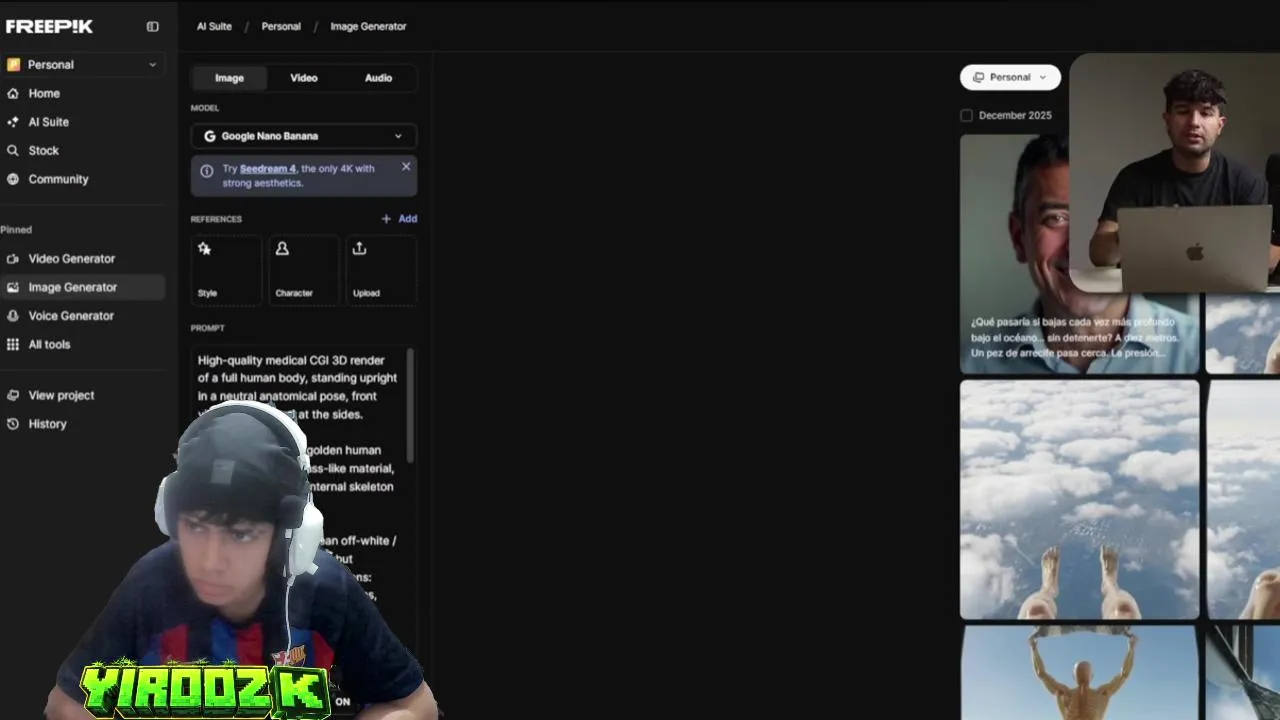Collapse the sidebar panel icon
1280x720 pixels.
tap(152, 27)
